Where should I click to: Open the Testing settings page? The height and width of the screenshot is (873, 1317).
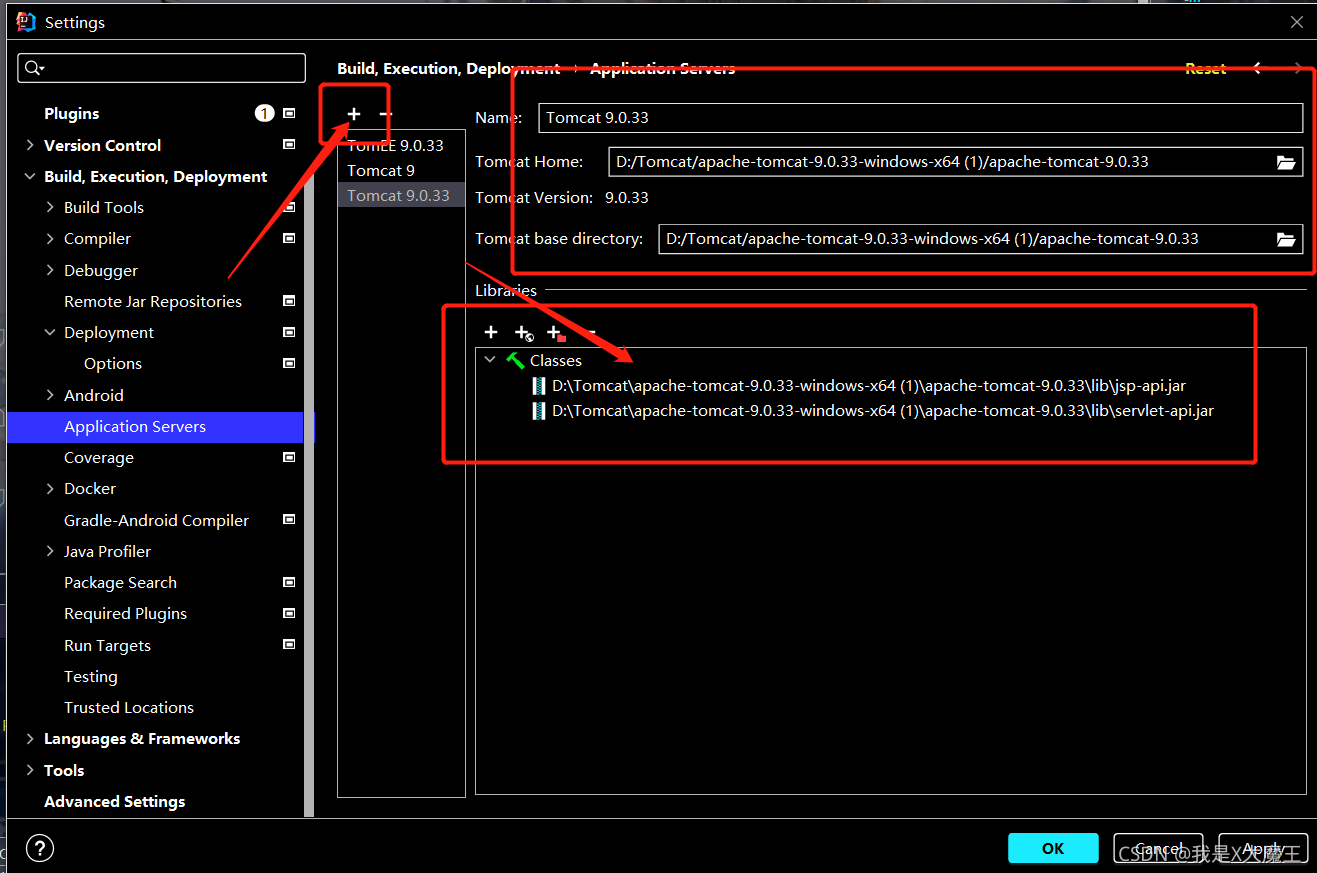click(x=91, y=676)
